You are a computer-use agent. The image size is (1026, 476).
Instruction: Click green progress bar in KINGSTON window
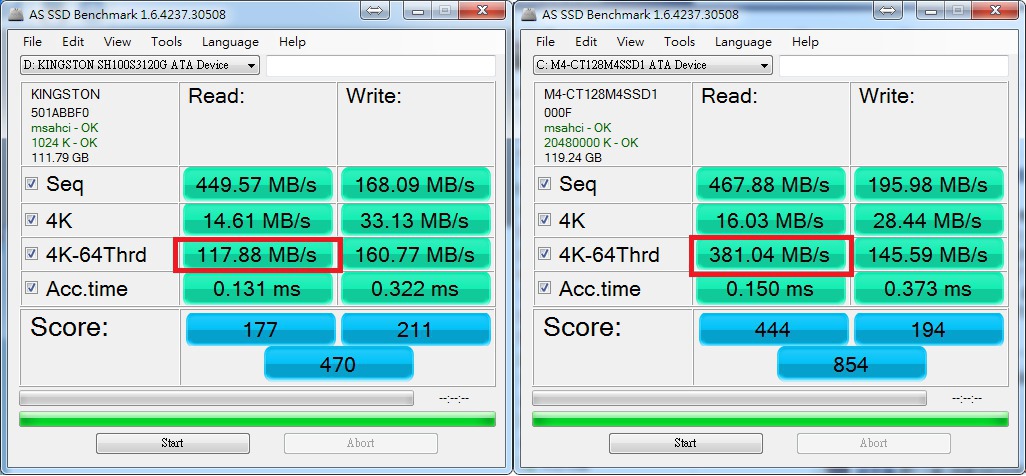(x=257, y=419)
